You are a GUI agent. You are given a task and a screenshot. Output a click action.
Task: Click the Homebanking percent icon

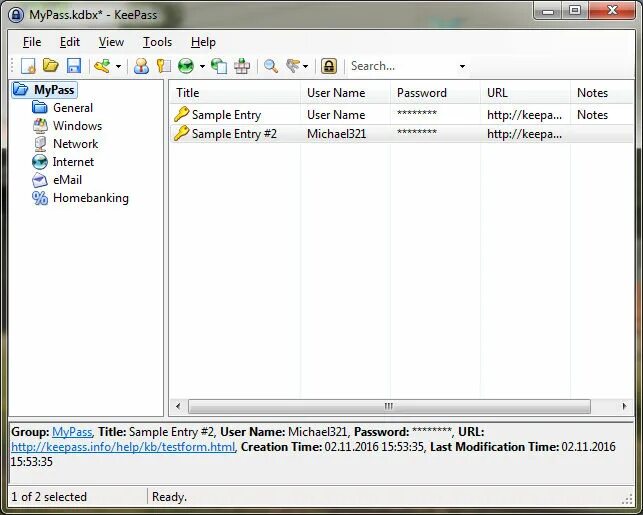coord(40,198)
